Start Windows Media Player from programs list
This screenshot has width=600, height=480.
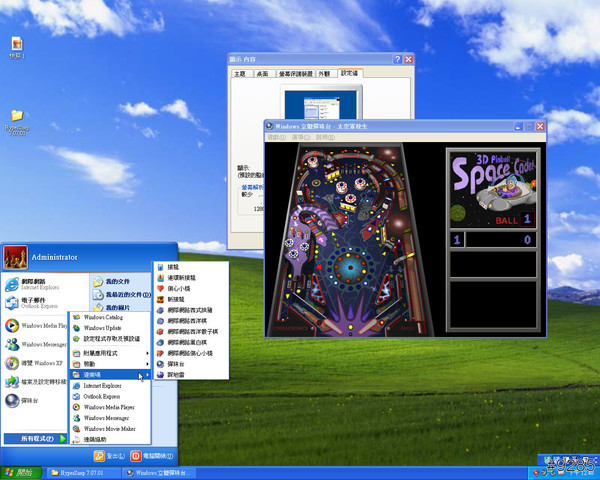(111, 406)
